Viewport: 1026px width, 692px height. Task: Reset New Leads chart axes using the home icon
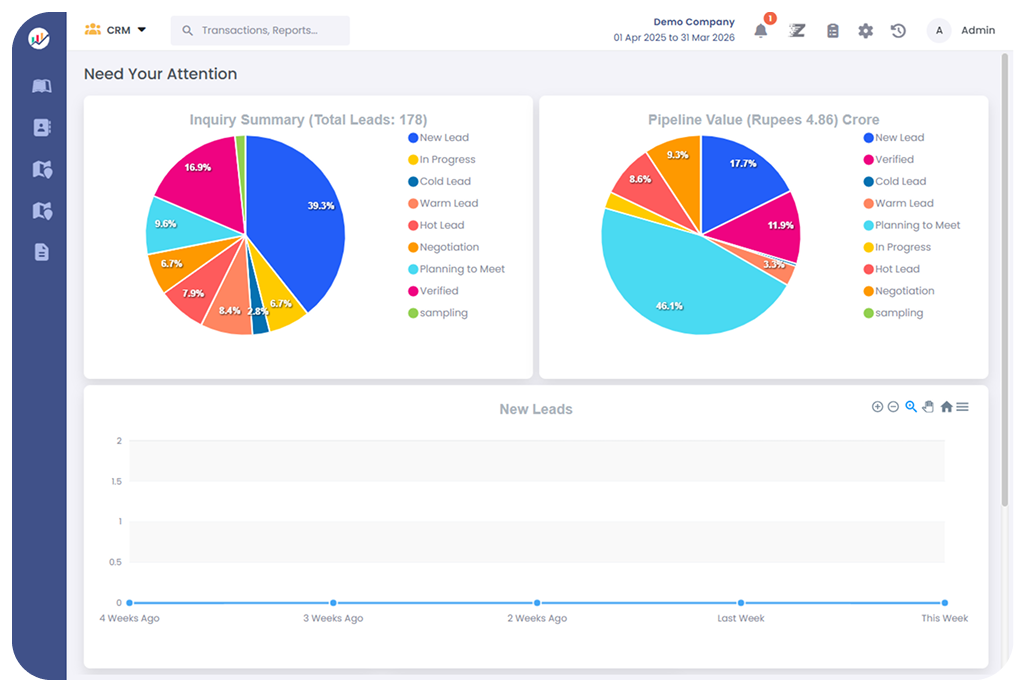(x=945, y=407)
